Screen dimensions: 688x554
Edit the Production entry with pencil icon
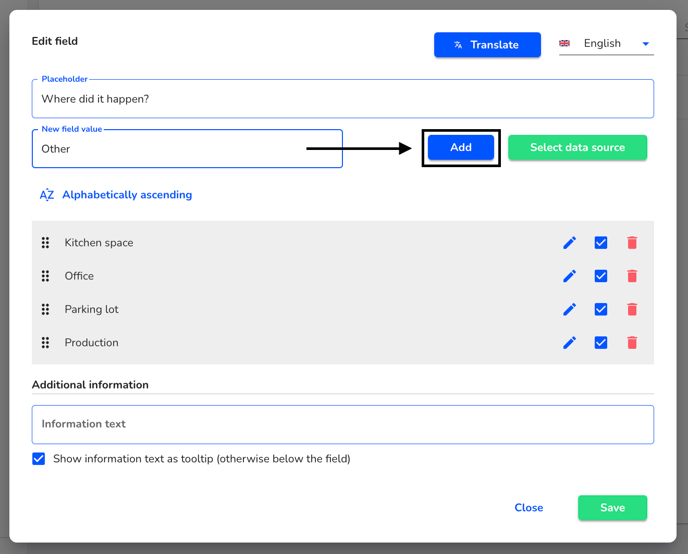point(569,343)
